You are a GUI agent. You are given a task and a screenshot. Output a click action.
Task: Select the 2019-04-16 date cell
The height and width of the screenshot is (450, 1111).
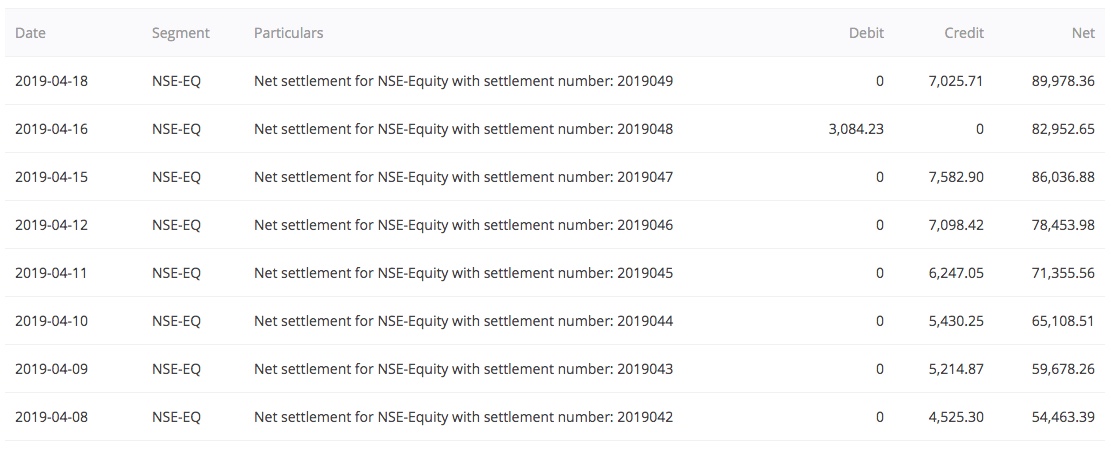coord(52,129)
